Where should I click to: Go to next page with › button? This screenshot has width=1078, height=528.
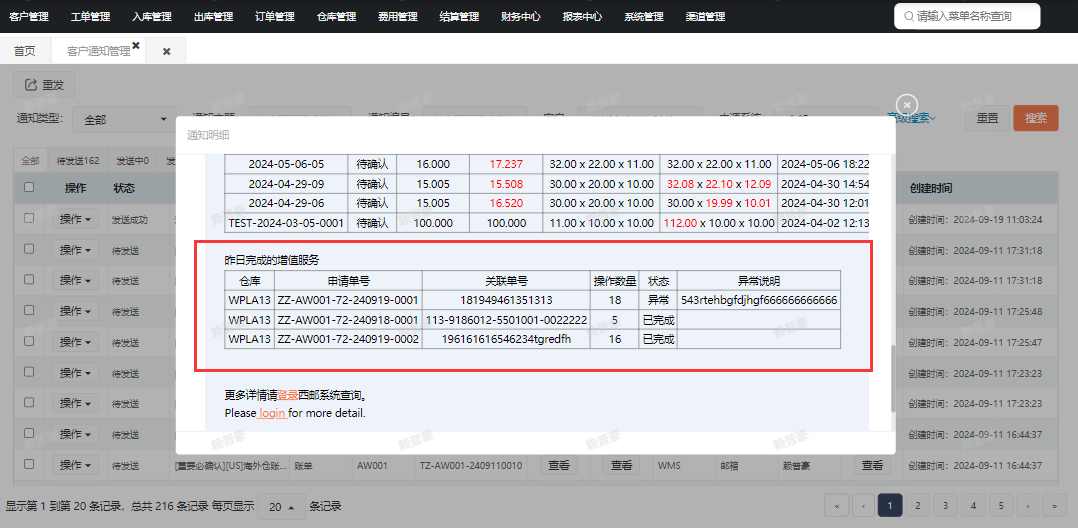coord(1028,505)
